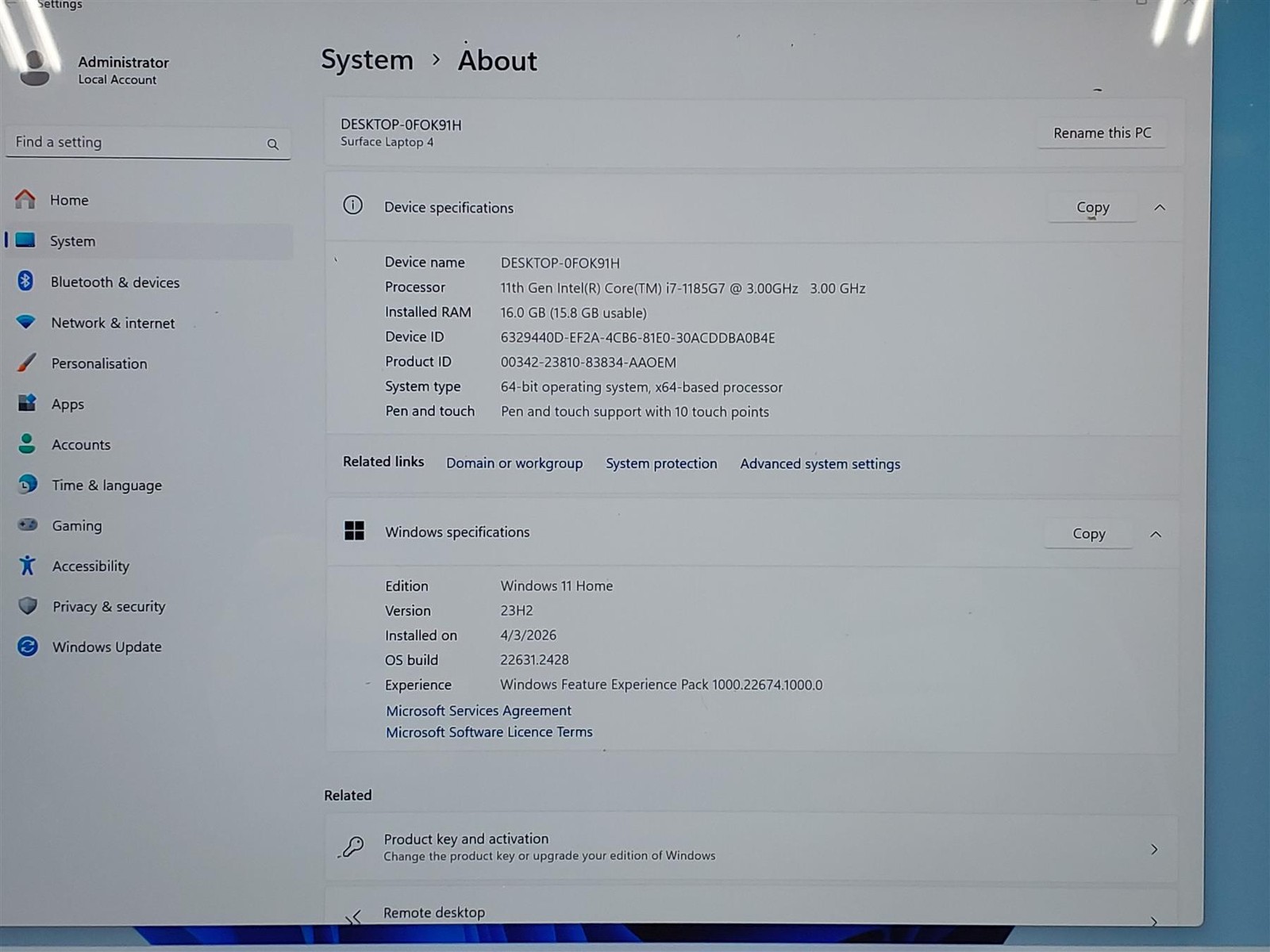Open Microsoft Services Agreement link

pos(479,711)
